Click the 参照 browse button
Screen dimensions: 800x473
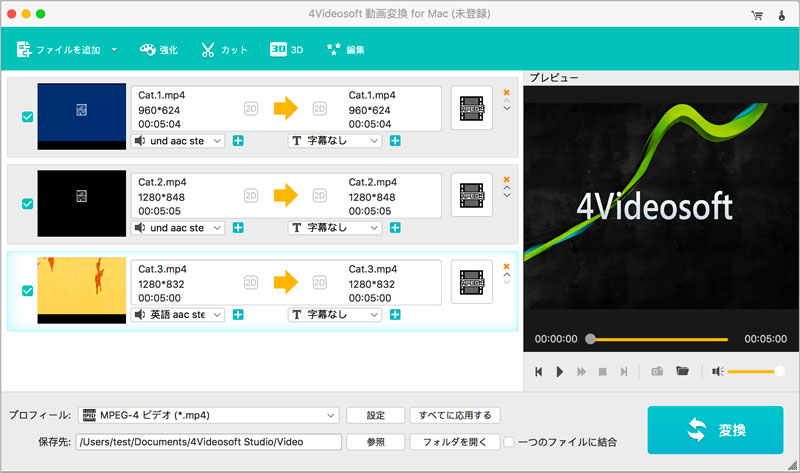coord(375,441)
